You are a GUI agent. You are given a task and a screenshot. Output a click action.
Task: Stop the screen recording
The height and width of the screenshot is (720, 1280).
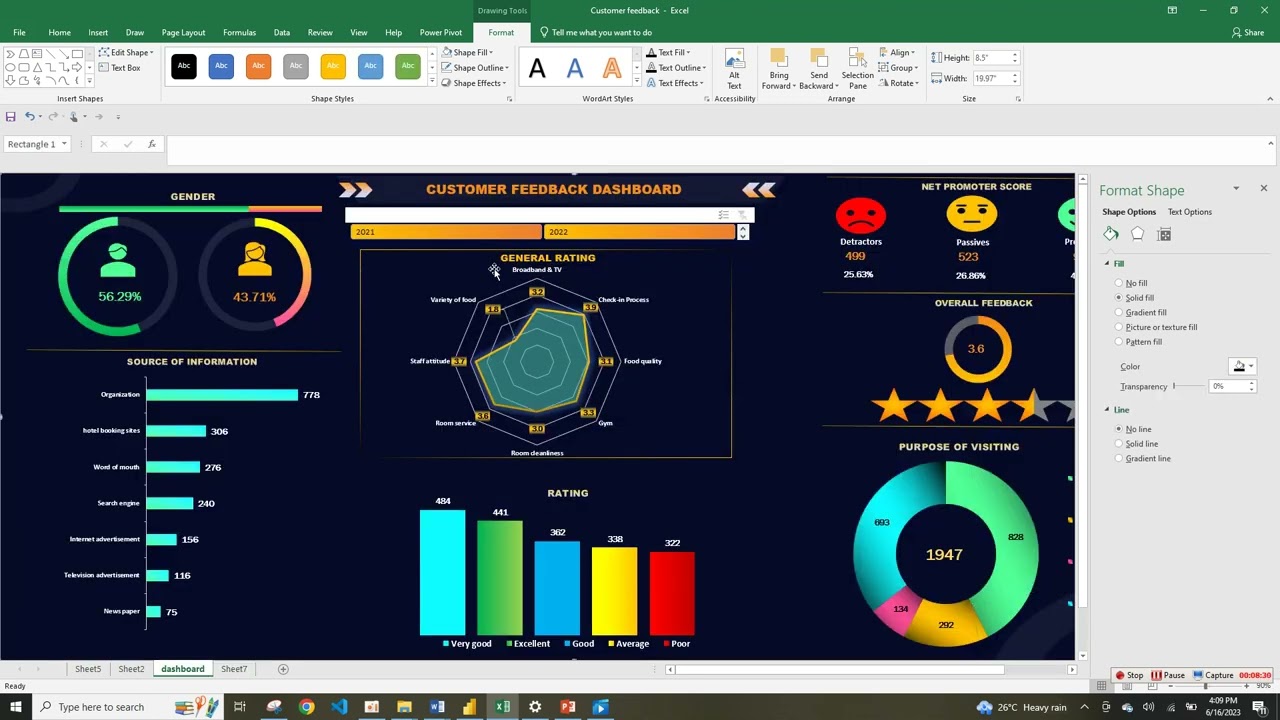1129,675
